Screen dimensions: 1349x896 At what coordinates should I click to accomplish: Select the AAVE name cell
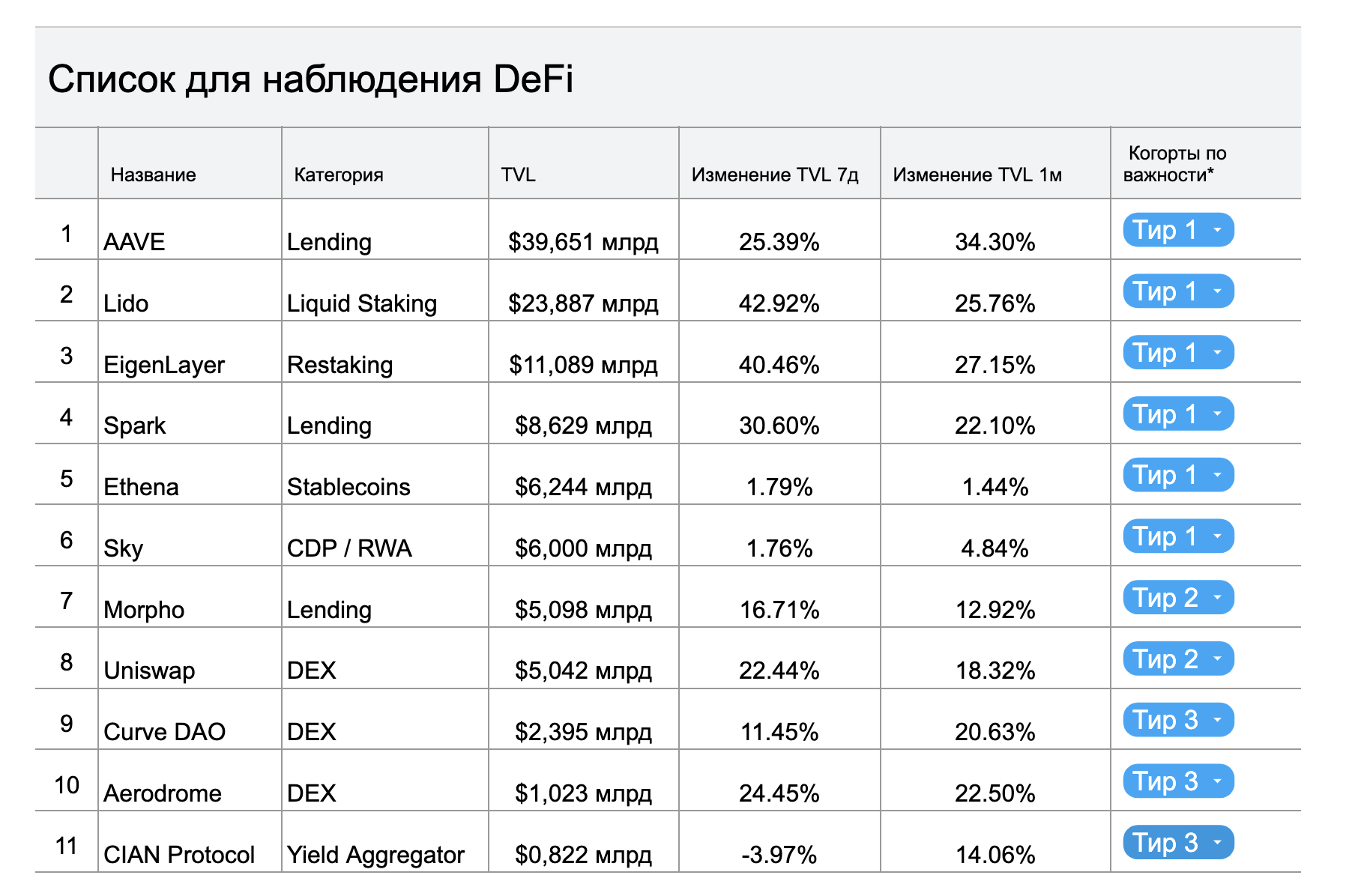coord(190,230)
